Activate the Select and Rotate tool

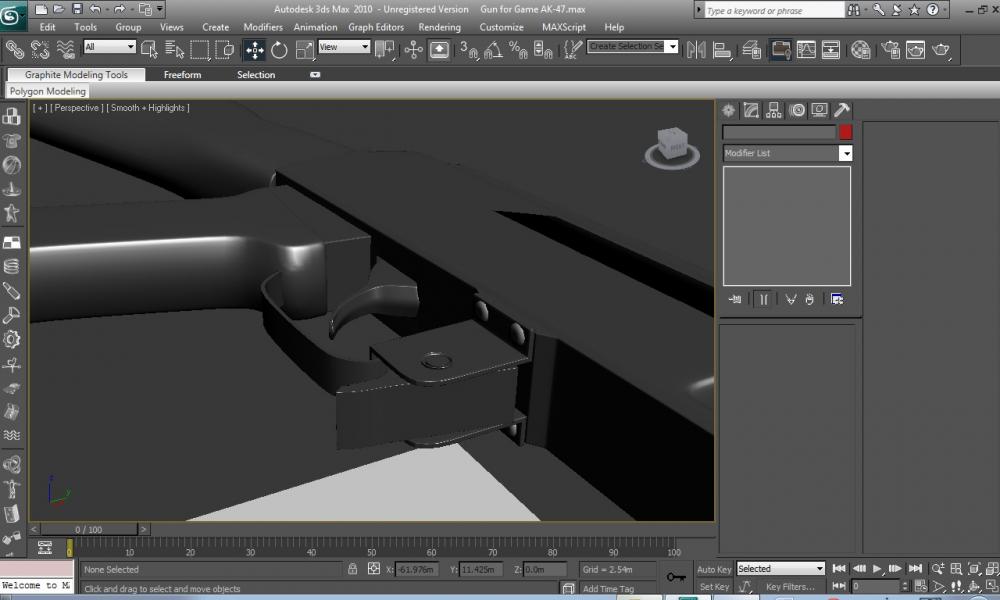(279, 49)
